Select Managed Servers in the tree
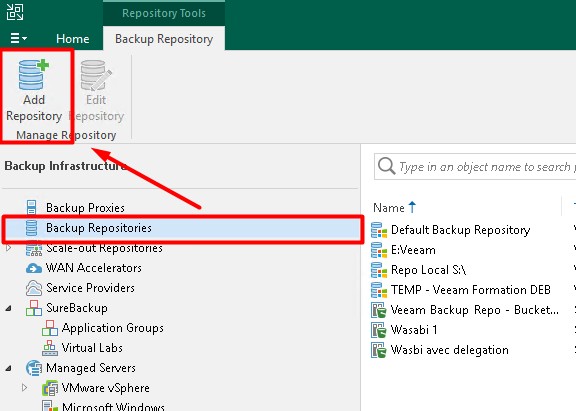 pyautogui.click(x=91, y=368)
